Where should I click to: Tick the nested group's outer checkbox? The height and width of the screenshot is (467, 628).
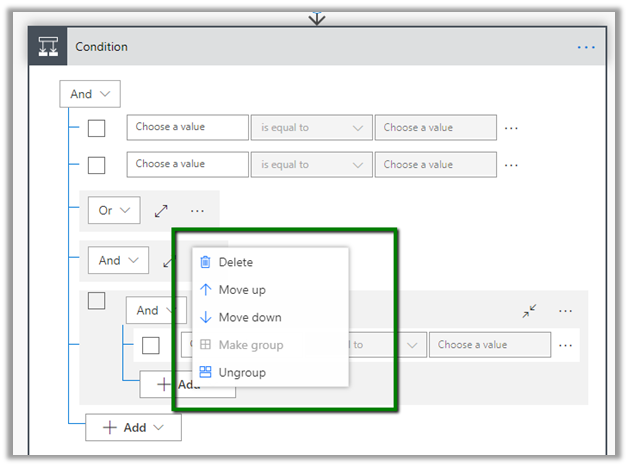(x=96, y=300)
